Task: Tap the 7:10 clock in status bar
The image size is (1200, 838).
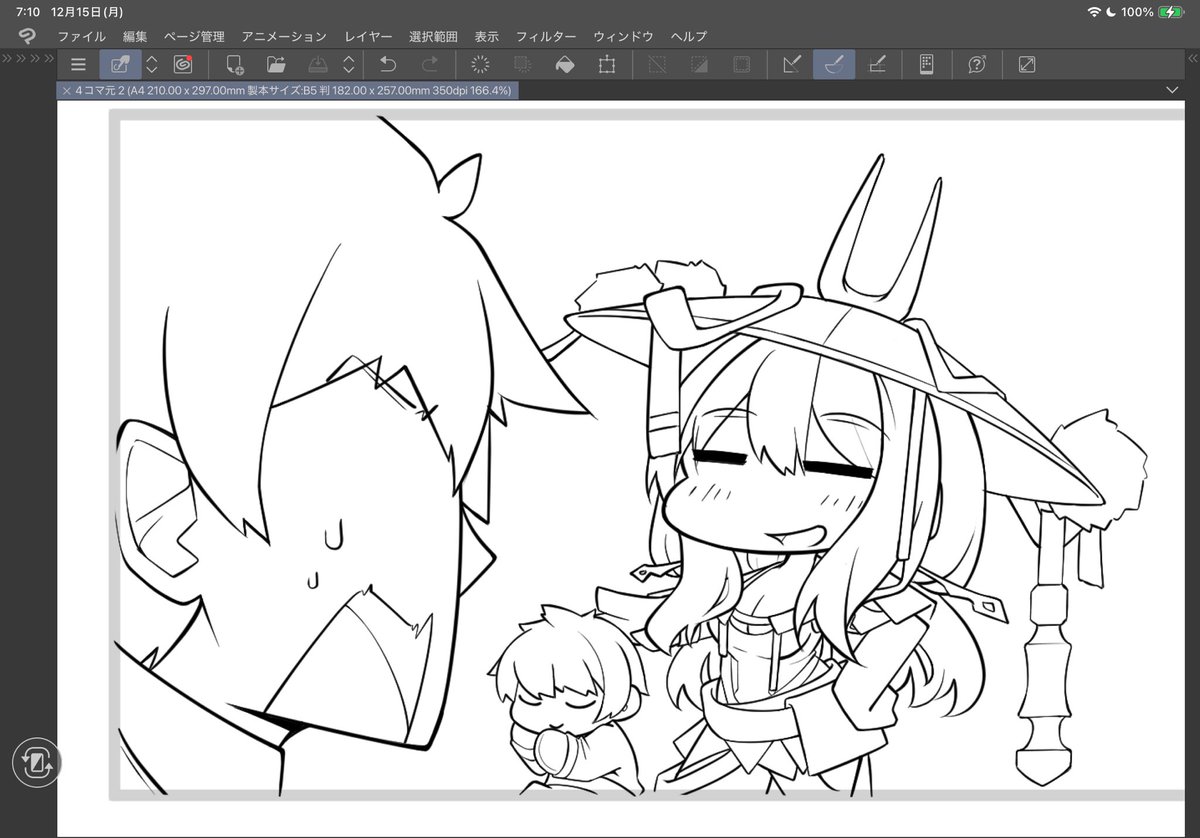Action: pyautogui.click(x=28, y=12)
